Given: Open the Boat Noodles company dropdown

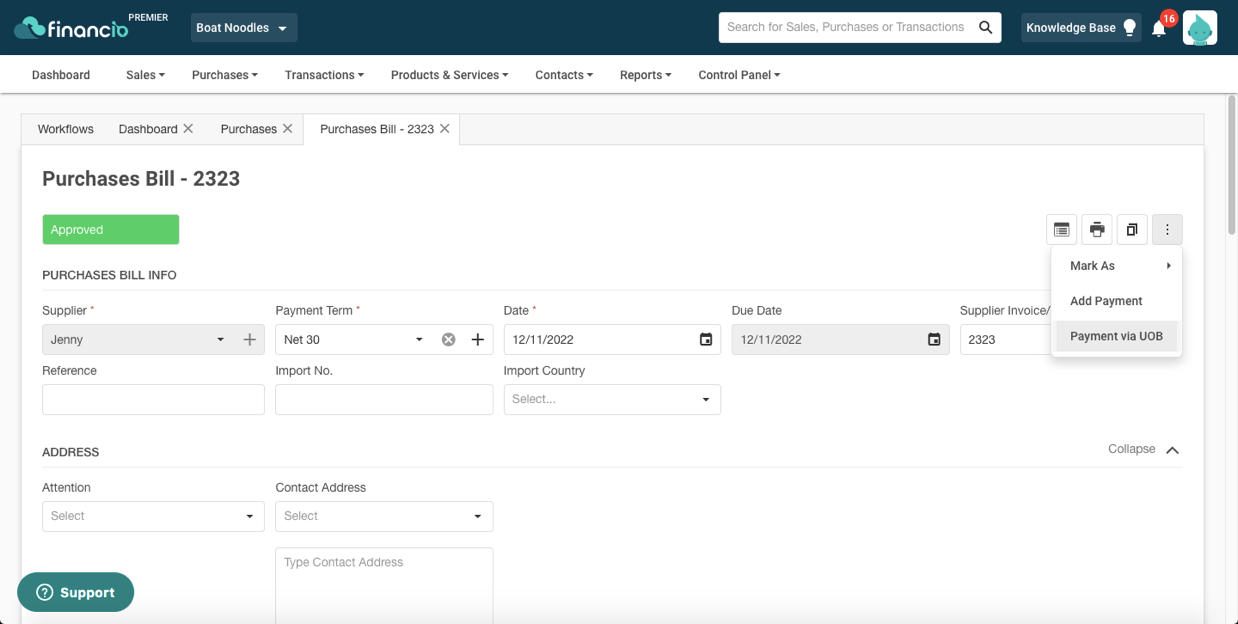Looking at the screenshot, I should (243, 28).
